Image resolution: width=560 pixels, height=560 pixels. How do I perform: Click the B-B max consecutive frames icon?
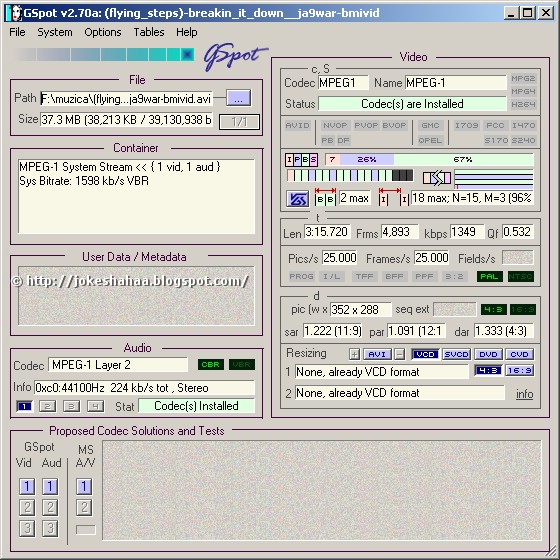click(x=325, y=197)
